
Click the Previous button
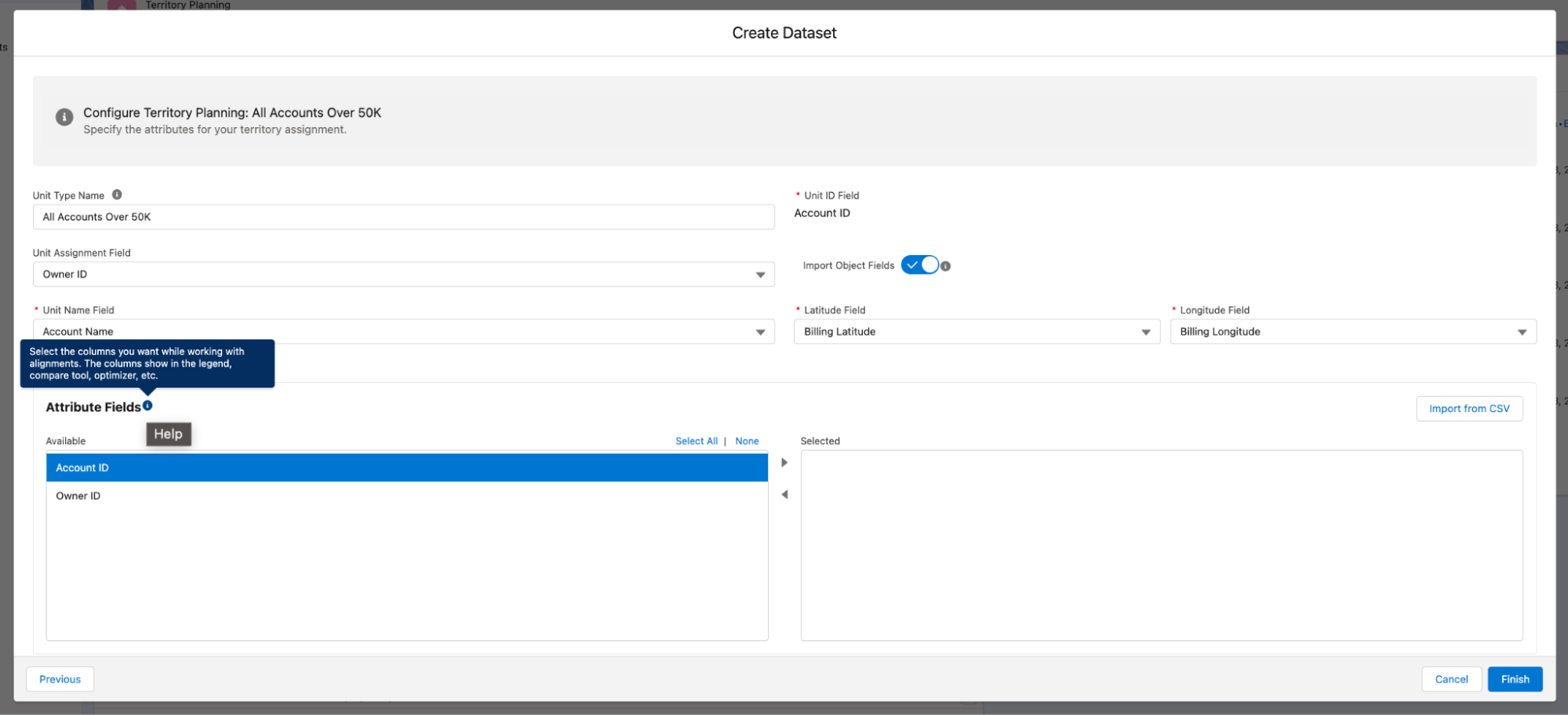(60, 680)
